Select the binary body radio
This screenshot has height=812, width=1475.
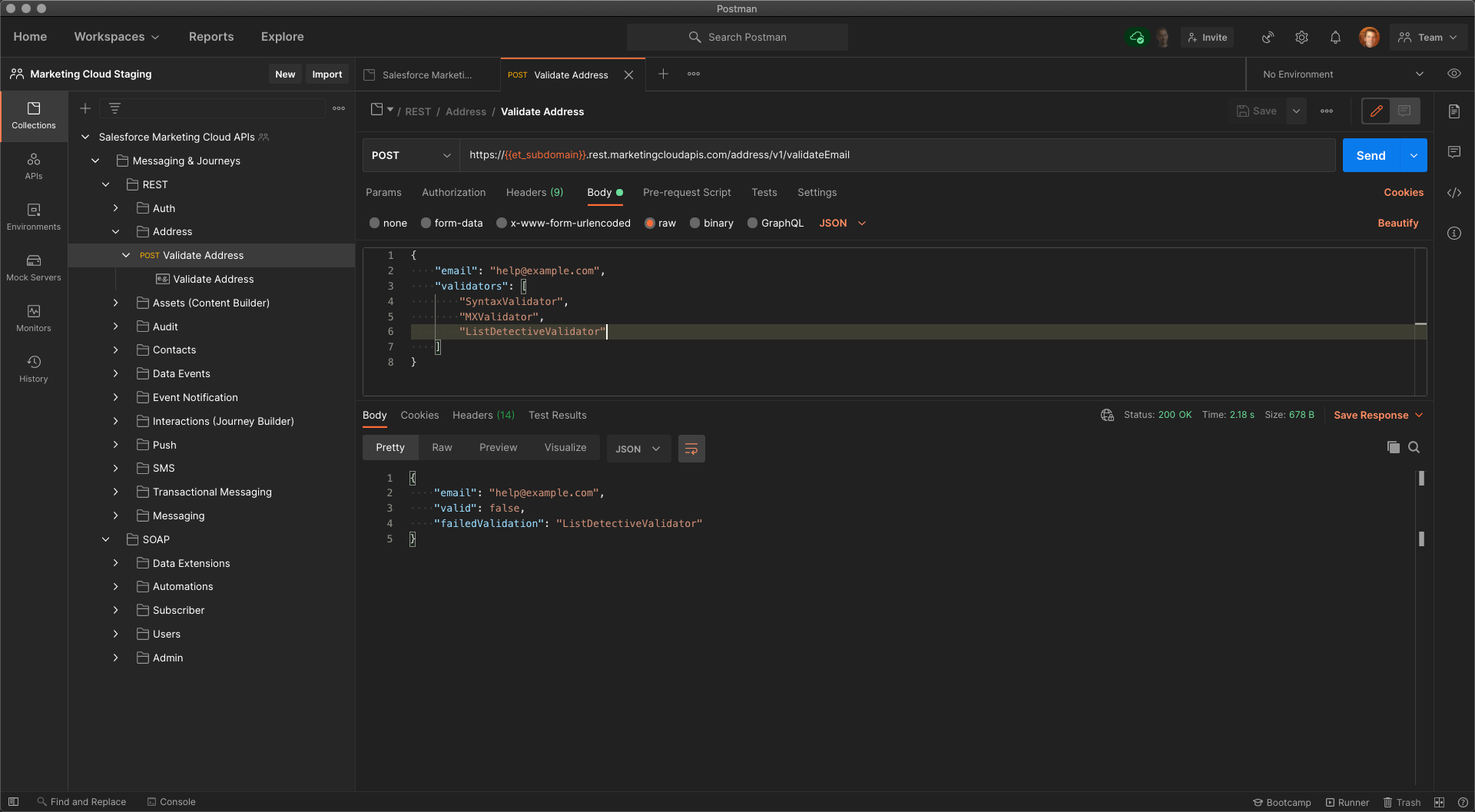coord(695,223)
